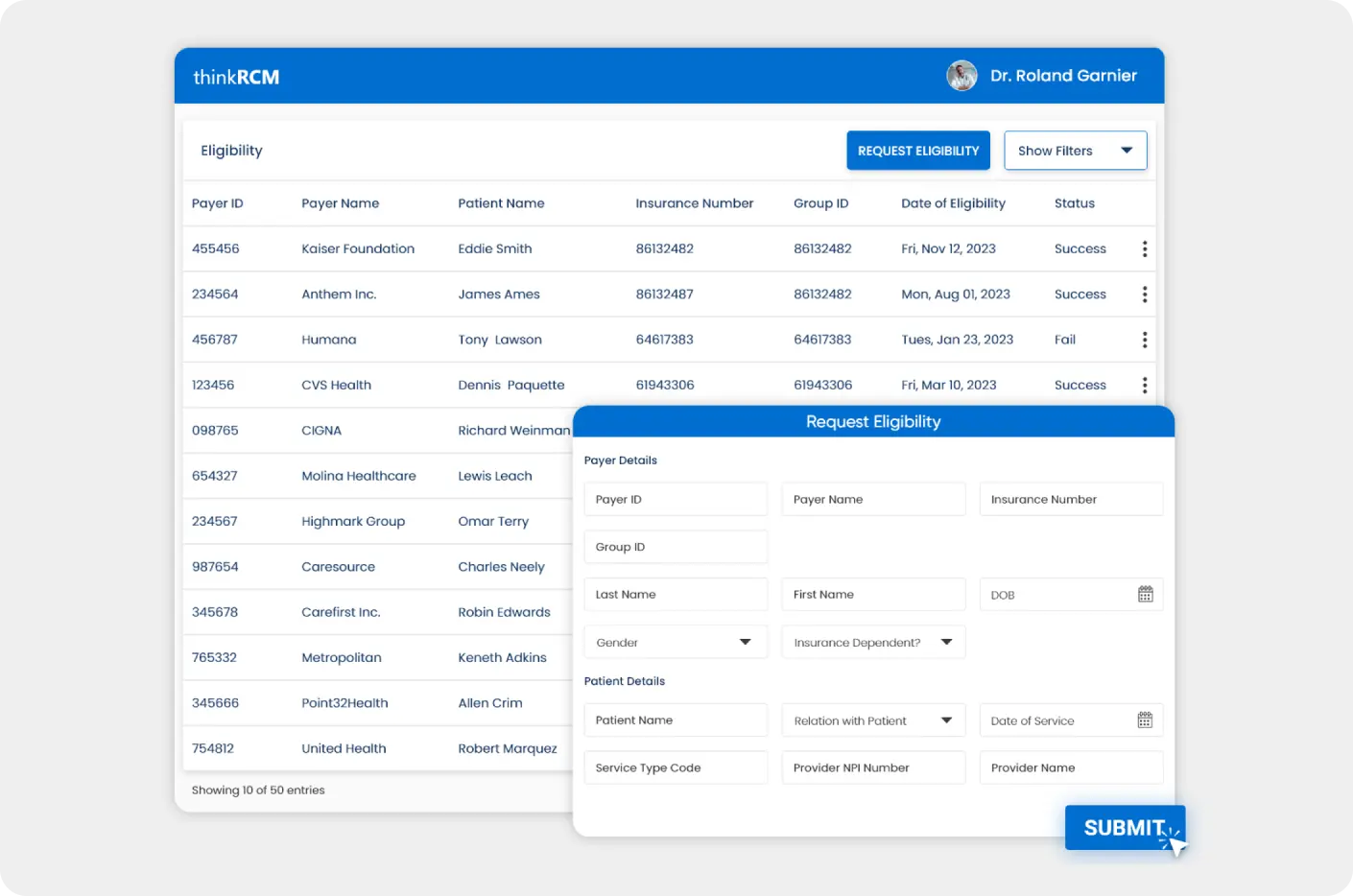1353x896 pixels.
Task: Open row actions for CVS Health entry
Action: pyautogui.click(x=1144, y=384)
